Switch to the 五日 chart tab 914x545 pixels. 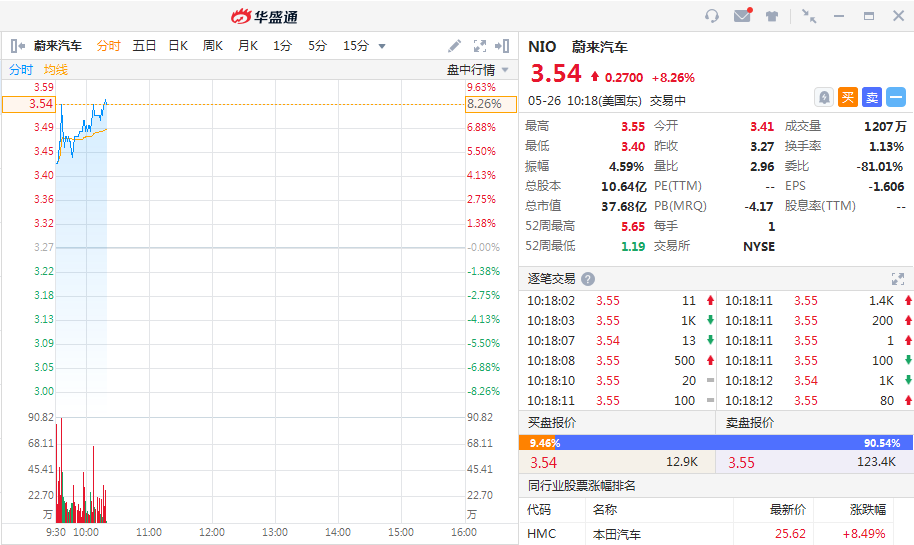[144, 46]
